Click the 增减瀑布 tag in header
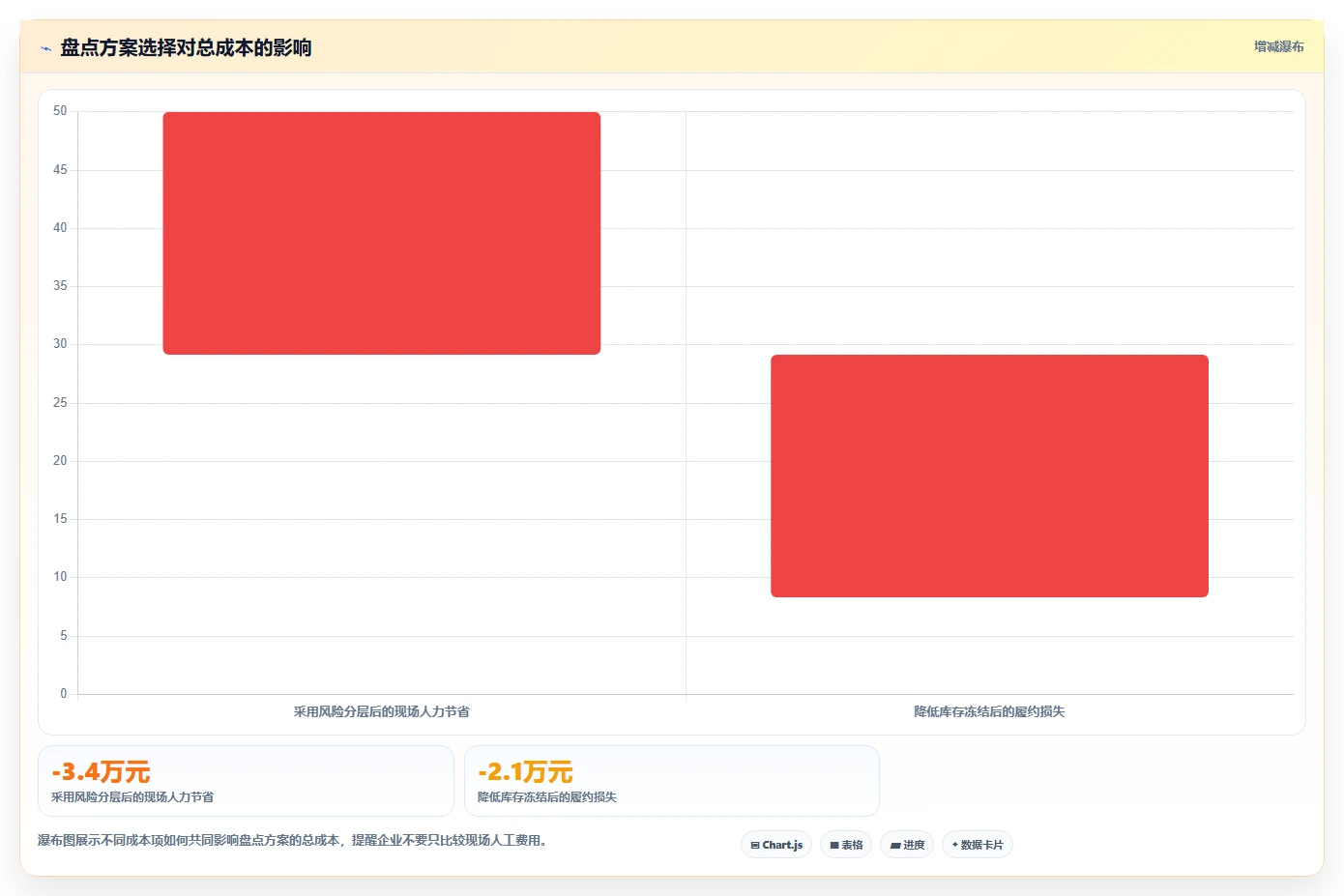Image resolution: width=1344 pixels, height=896 pixels. (x=1278, y=46)
